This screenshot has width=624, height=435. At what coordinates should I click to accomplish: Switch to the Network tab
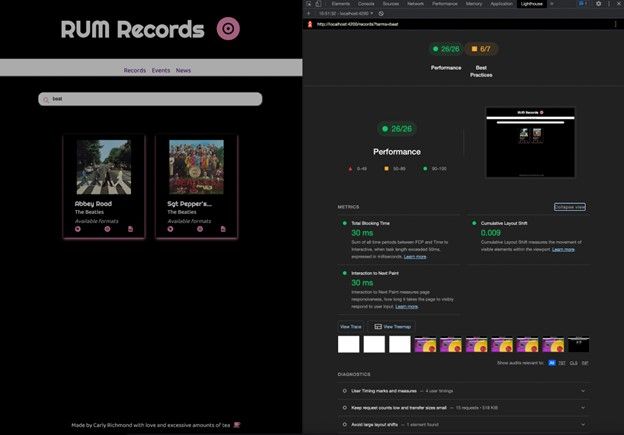[415, 4]
